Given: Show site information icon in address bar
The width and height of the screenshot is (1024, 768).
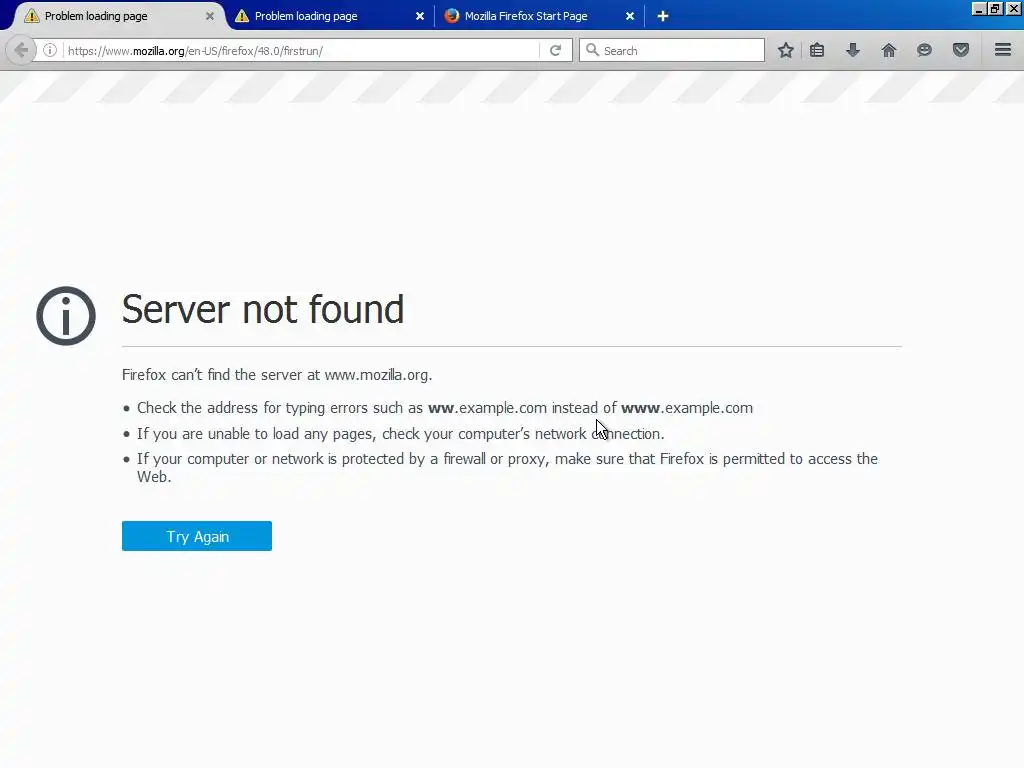Looking at the screenshot, I should point(50,50).
